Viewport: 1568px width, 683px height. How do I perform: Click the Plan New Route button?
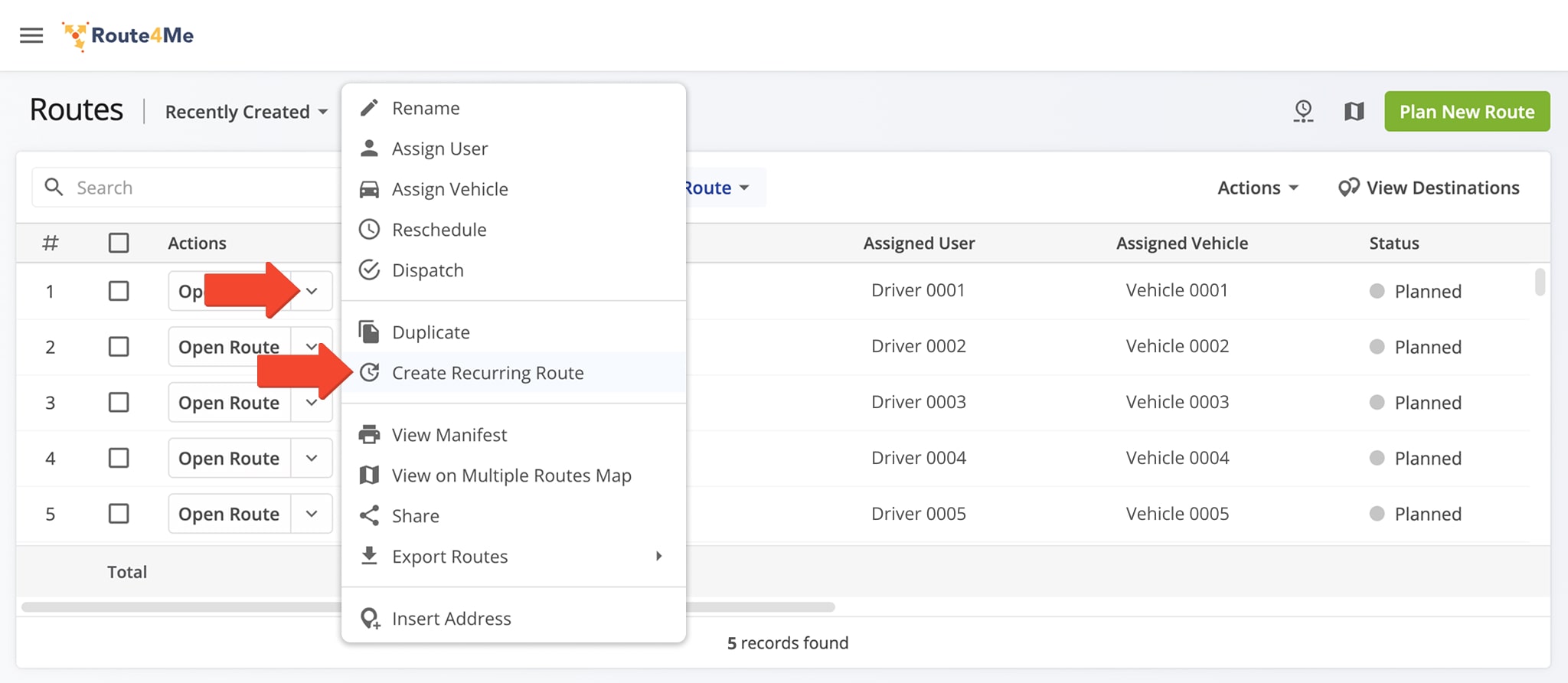tap(1467, 112)
